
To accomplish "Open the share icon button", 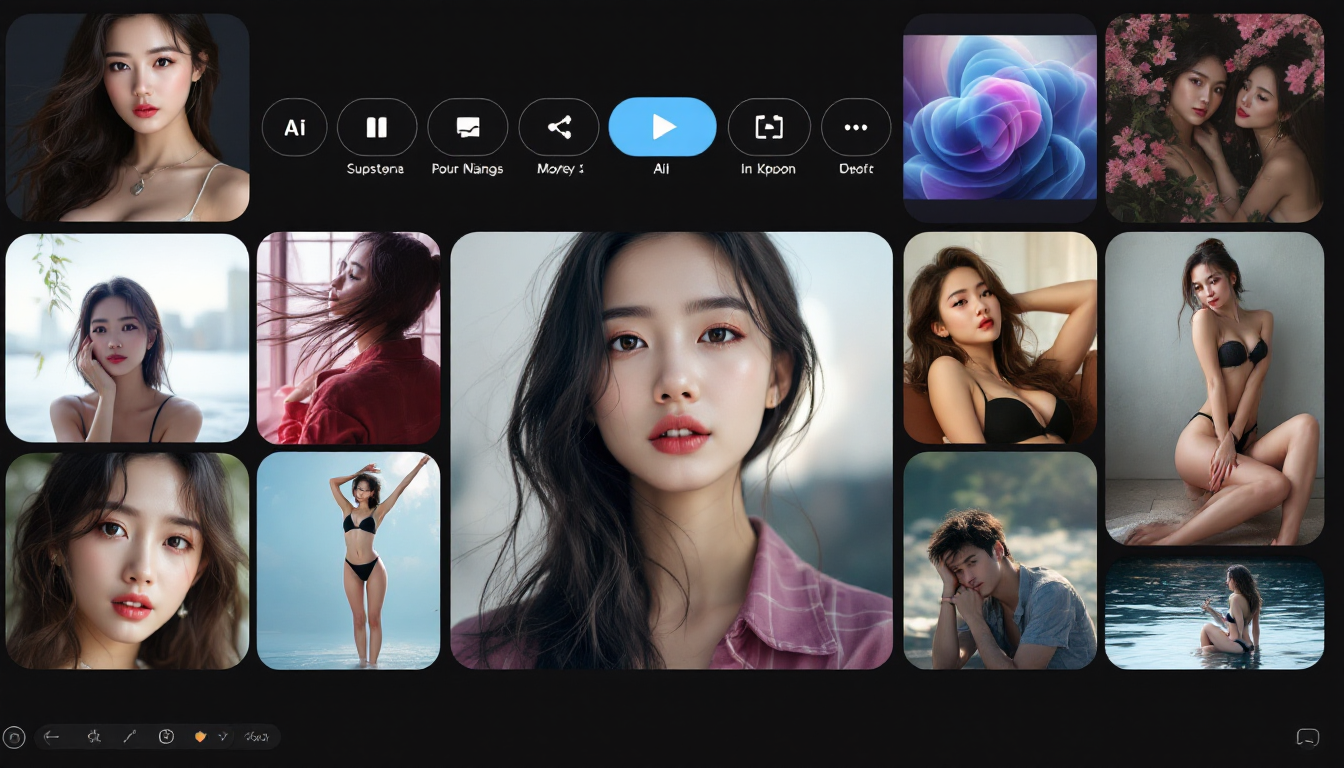I will point(559,127).
